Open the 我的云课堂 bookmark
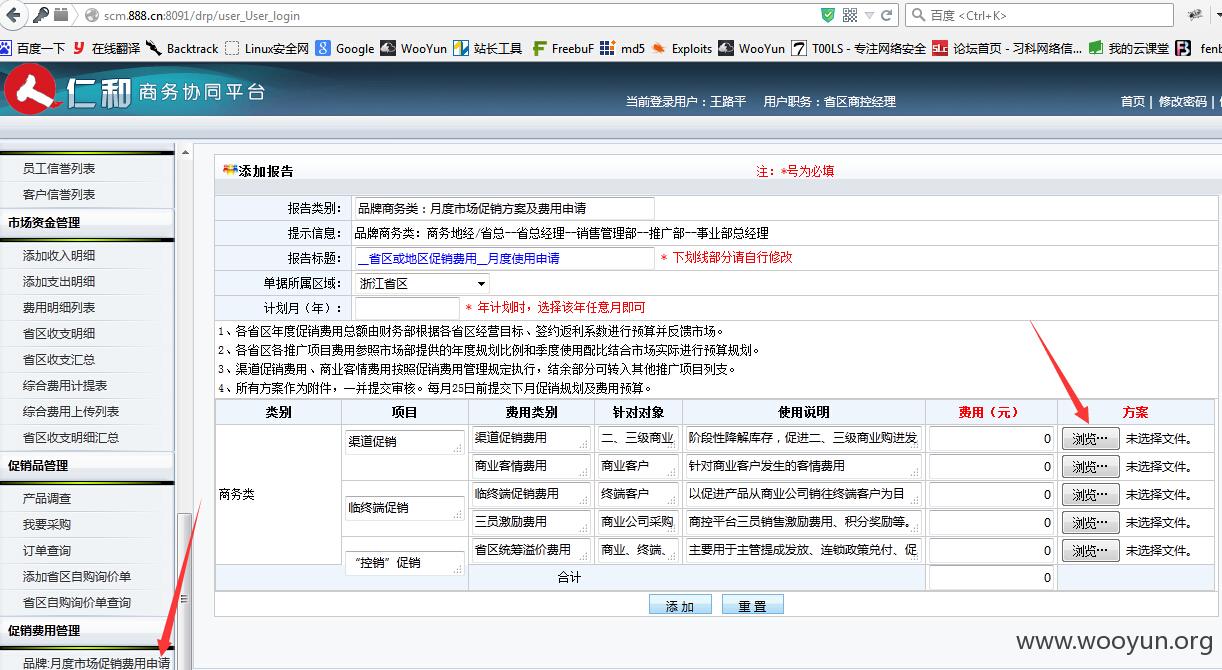The image size is (1222, 670). (1129, 48)
